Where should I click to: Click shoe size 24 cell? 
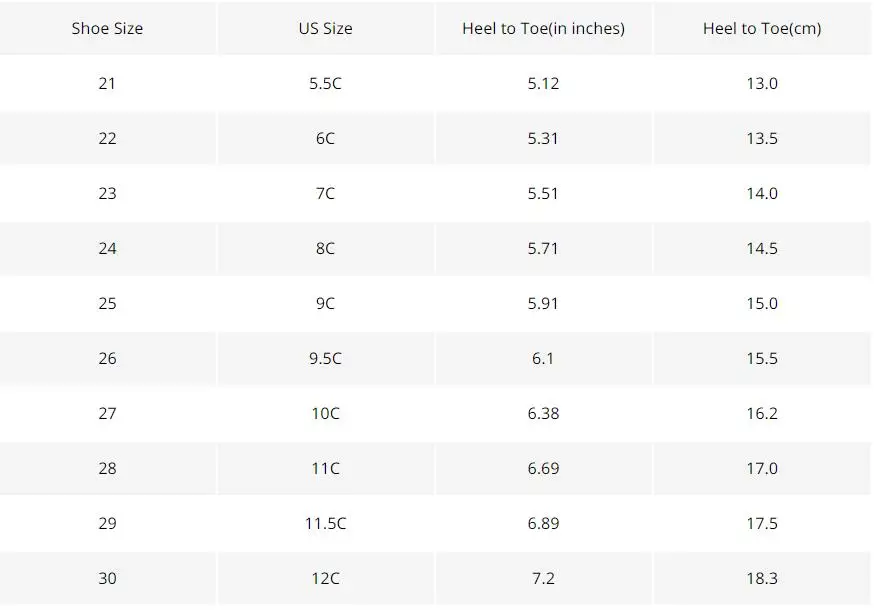pyautogui.click(x=107, y=248)
